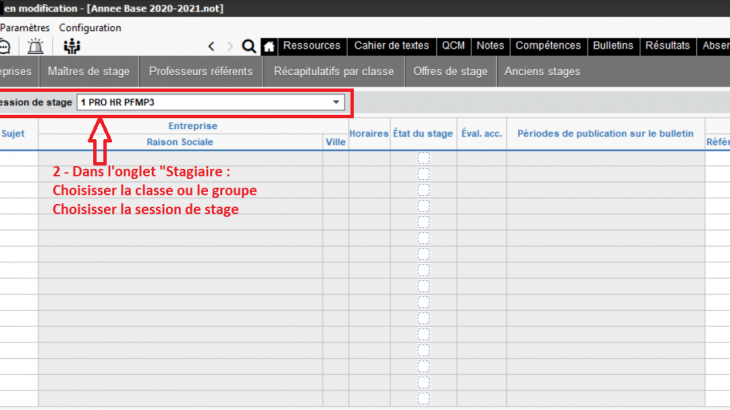Open the Configuration menu
This screenshot has width=730, height=410.
click(90, 28)
